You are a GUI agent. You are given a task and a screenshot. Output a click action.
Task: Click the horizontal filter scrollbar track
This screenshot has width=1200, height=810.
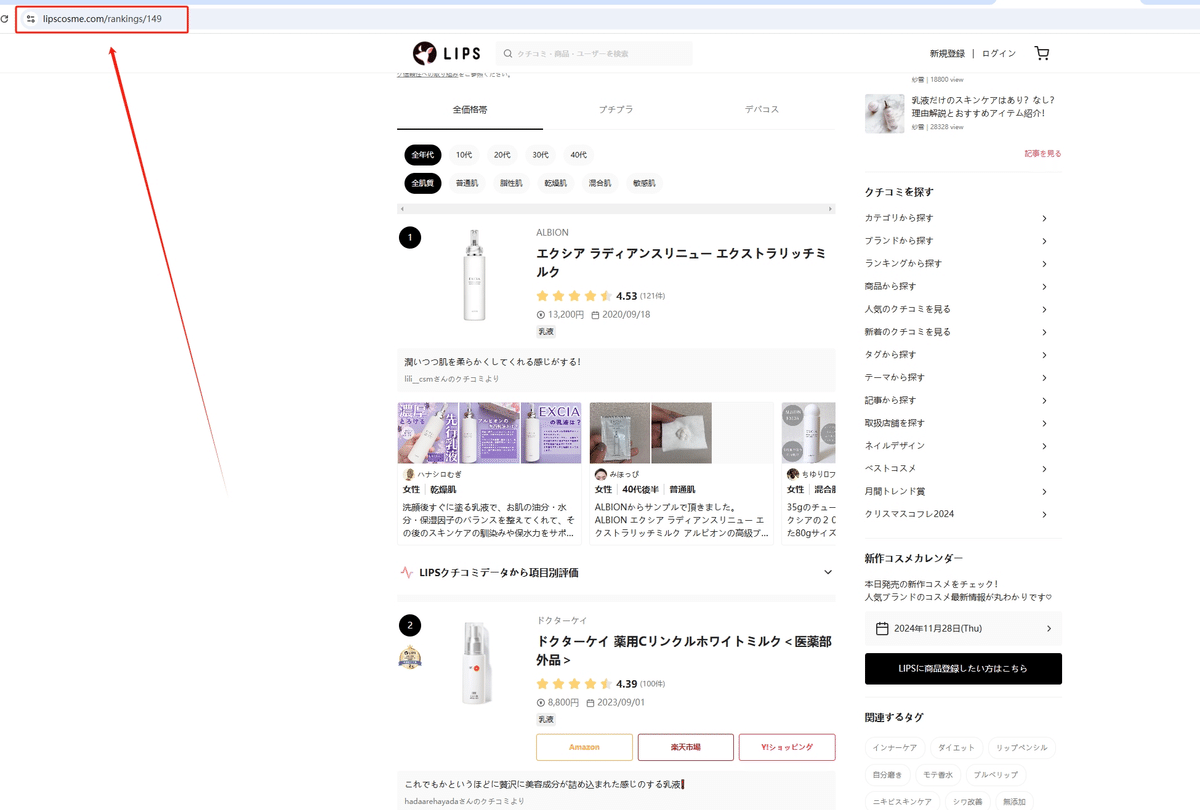(616, 209)
